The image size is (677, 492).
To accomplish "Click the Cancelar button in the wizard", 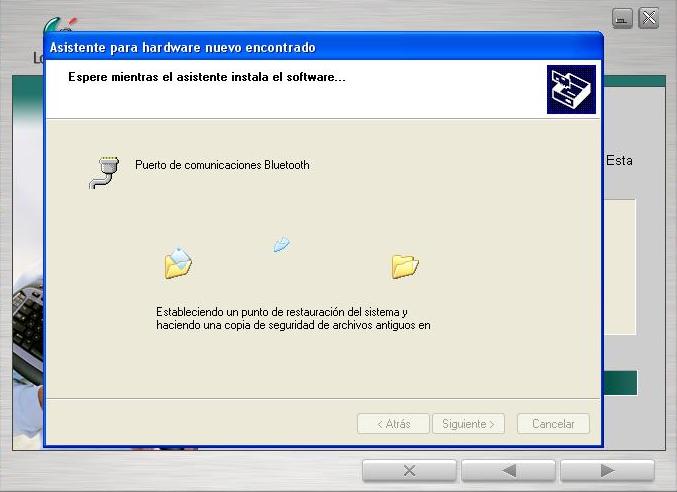I will pyautogui.click(x=553, y=424).
